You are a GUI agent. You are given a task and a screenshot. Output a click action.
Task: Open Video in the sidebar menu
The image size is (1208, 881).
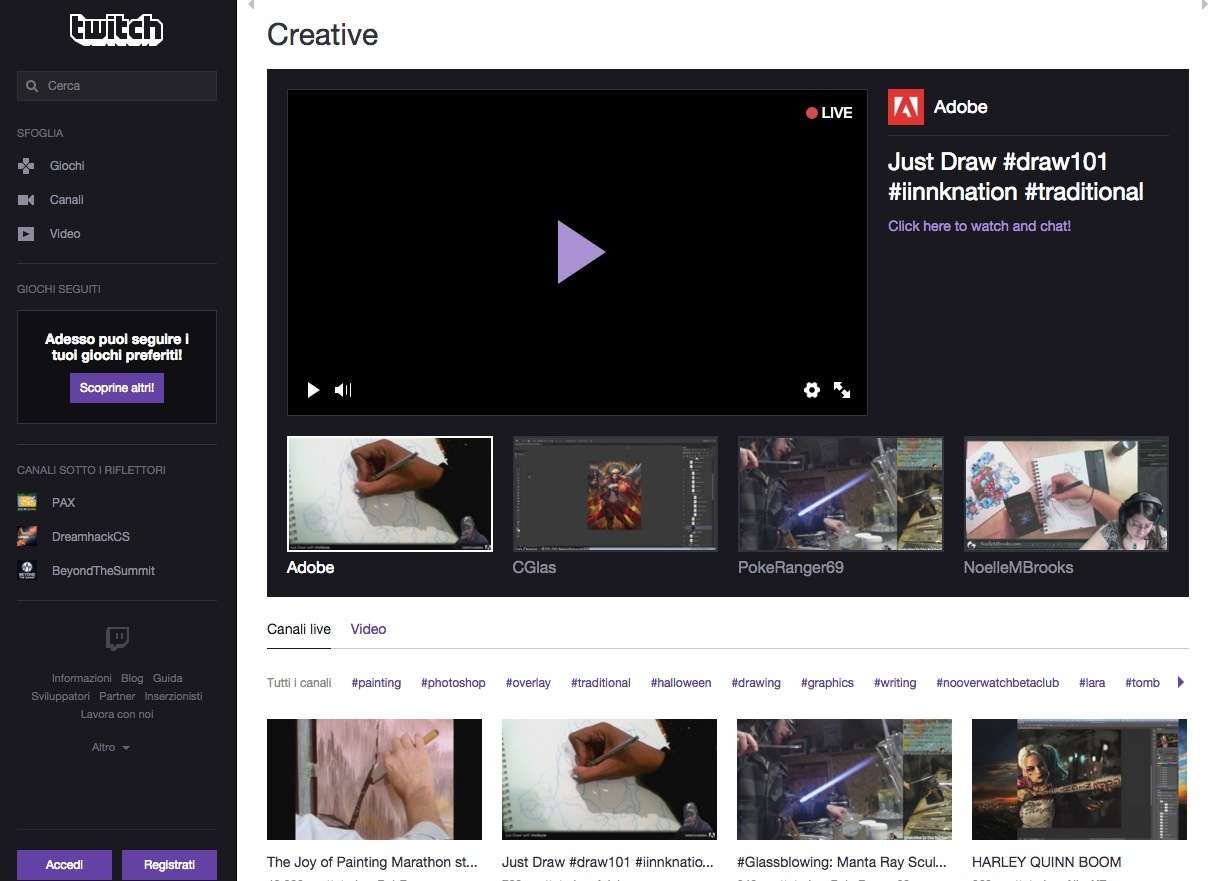pos(65,234)
